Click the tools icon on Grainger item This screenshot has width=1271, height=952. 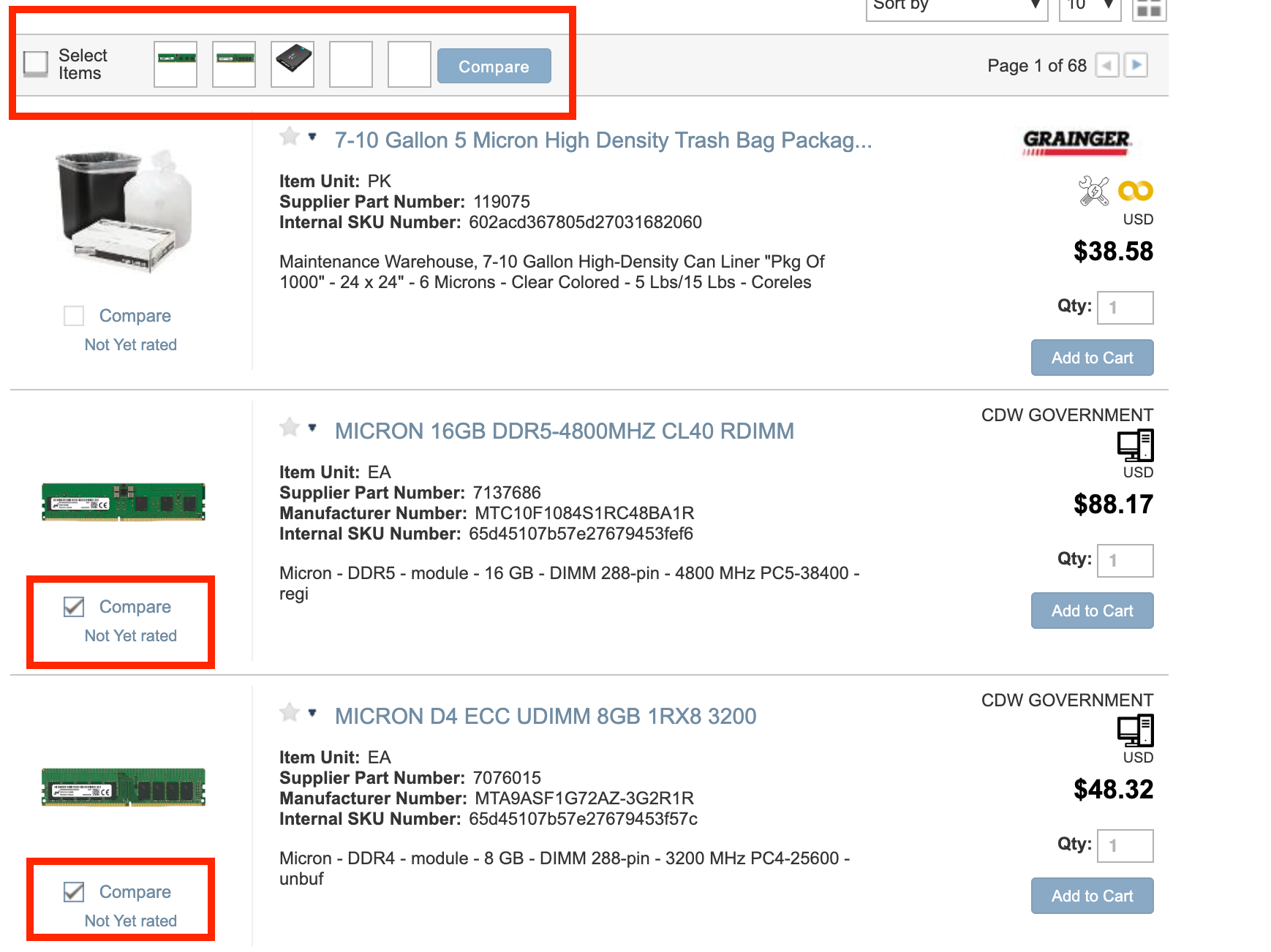[x=1094, y=191]
